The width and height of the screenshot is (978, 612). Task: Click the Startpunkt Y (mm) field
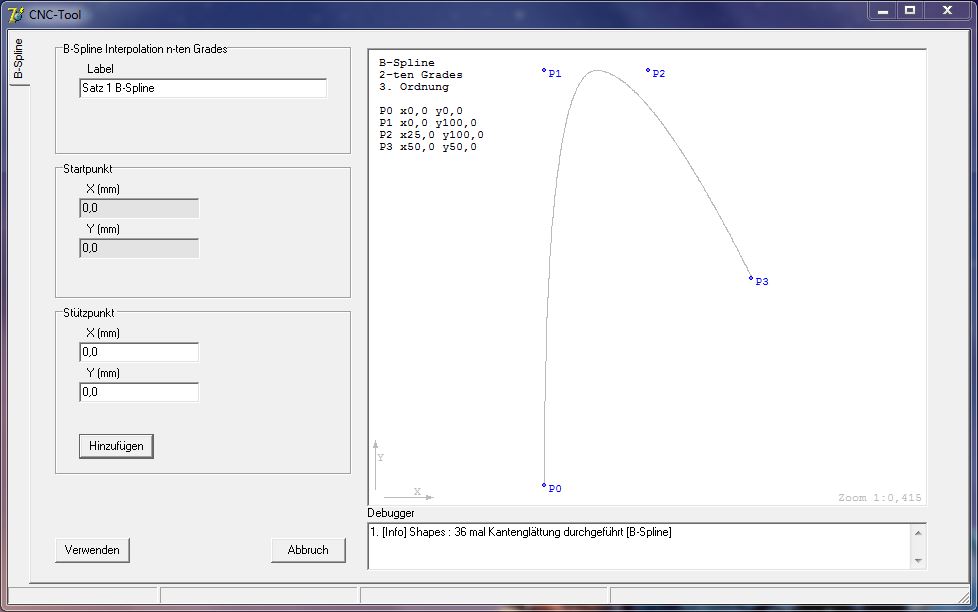click(x=139, y=248)
